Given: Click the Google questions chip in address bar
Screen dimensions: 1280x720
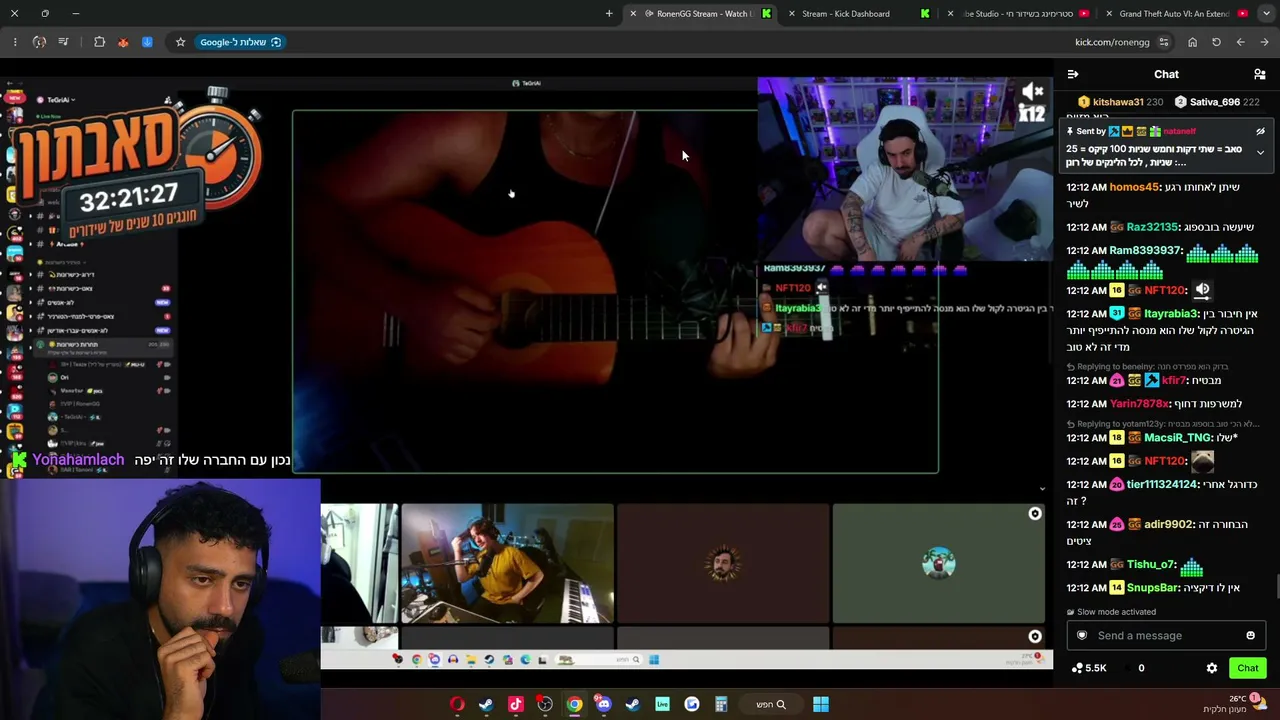Looking at the screenshot, I should pyautogui.click(x=240, y=42).
